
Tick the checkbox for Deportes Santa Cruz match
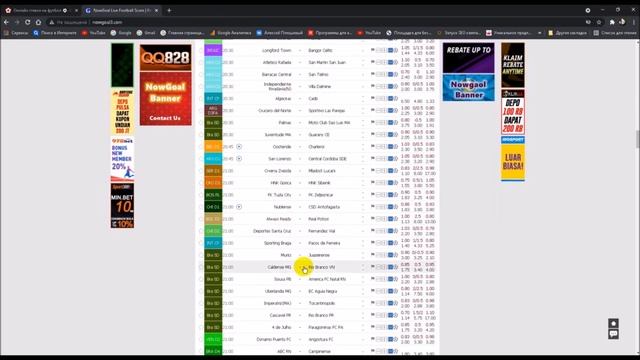click(201, 231)
